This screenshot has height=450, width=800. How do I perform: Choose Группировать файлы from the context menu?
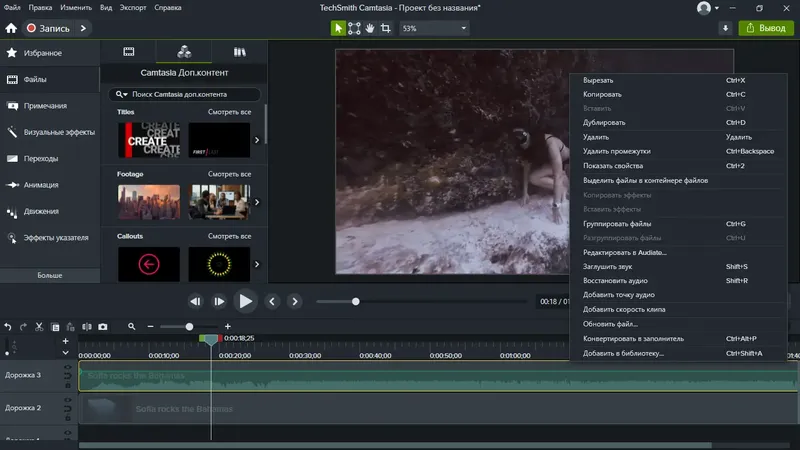(x=617, y=224)
